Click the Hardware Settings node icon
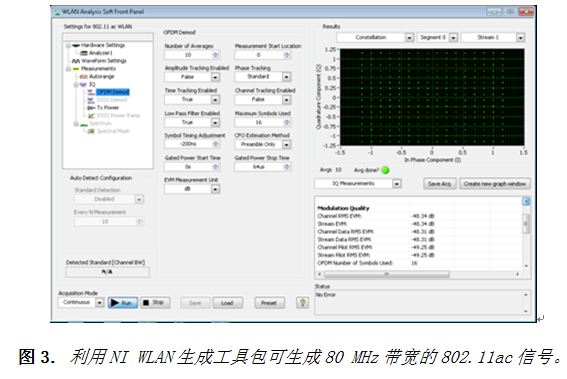Viewport: 567px width, 379px height. pyautogui.click(x=76, y=46)
